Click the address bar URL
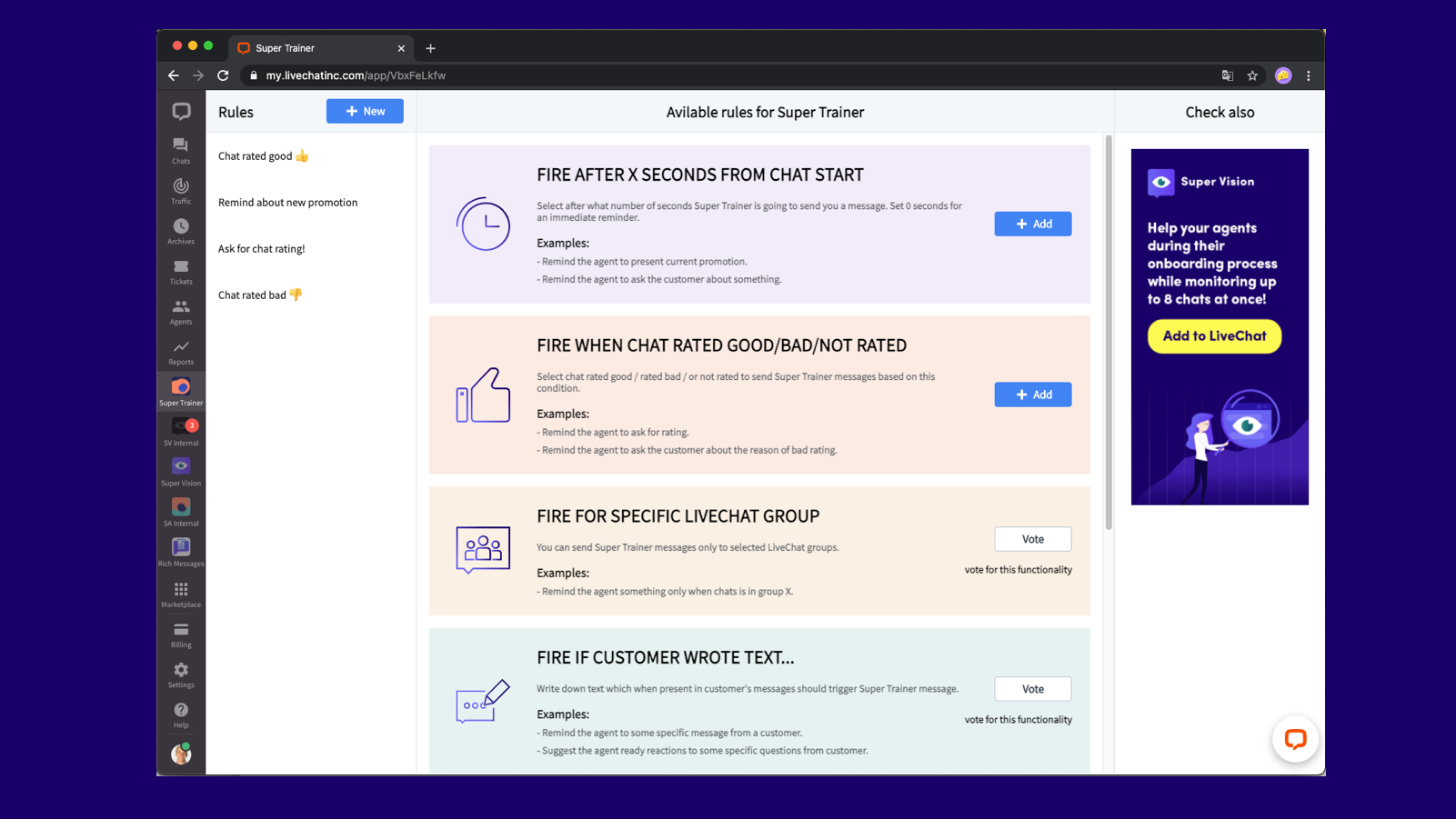The height and width of the screenshot is (819, 1456). tap(356, 75)
